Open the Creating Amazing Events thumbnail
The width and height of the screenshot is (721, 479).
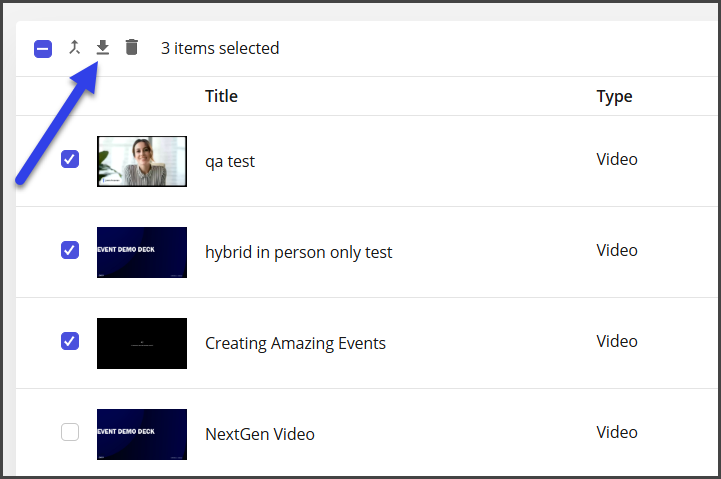coord(142,343)
